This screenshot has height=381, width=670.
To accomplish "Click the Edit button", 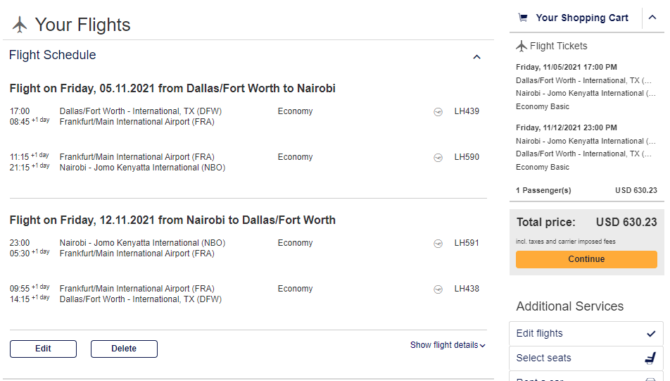I will [43, 349].
